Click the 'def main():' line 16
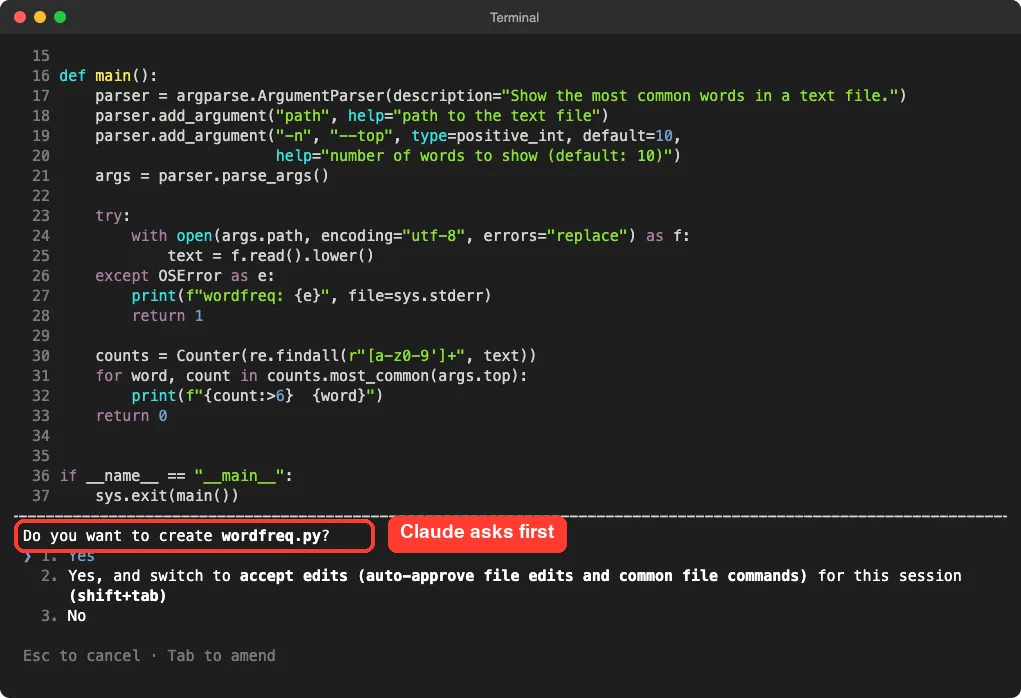The height and width of the screenshot is (698, 1021). coord(108,76)
